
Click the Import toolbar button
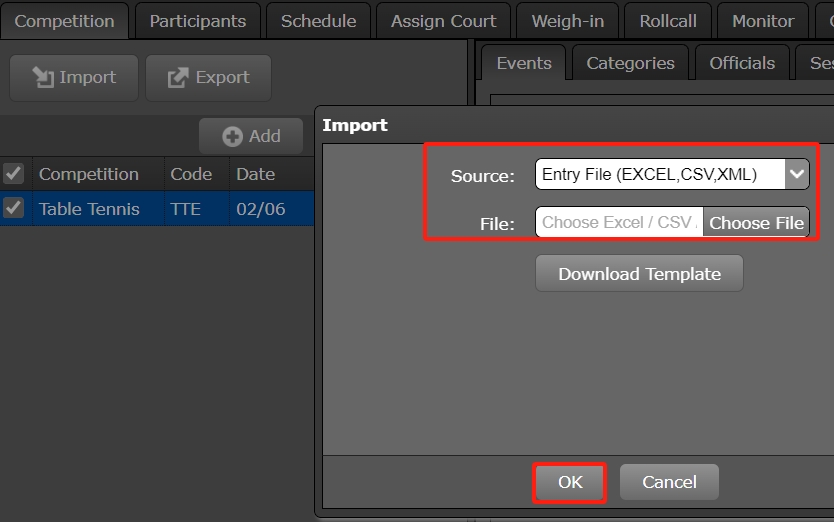click(73, 78)
